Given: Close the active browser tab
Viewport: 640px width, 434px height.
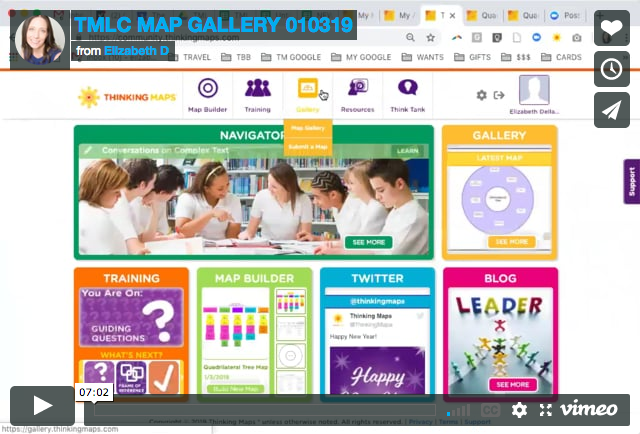Looking at the screenshot, I should pyautogui.click(x=452, y=16).
